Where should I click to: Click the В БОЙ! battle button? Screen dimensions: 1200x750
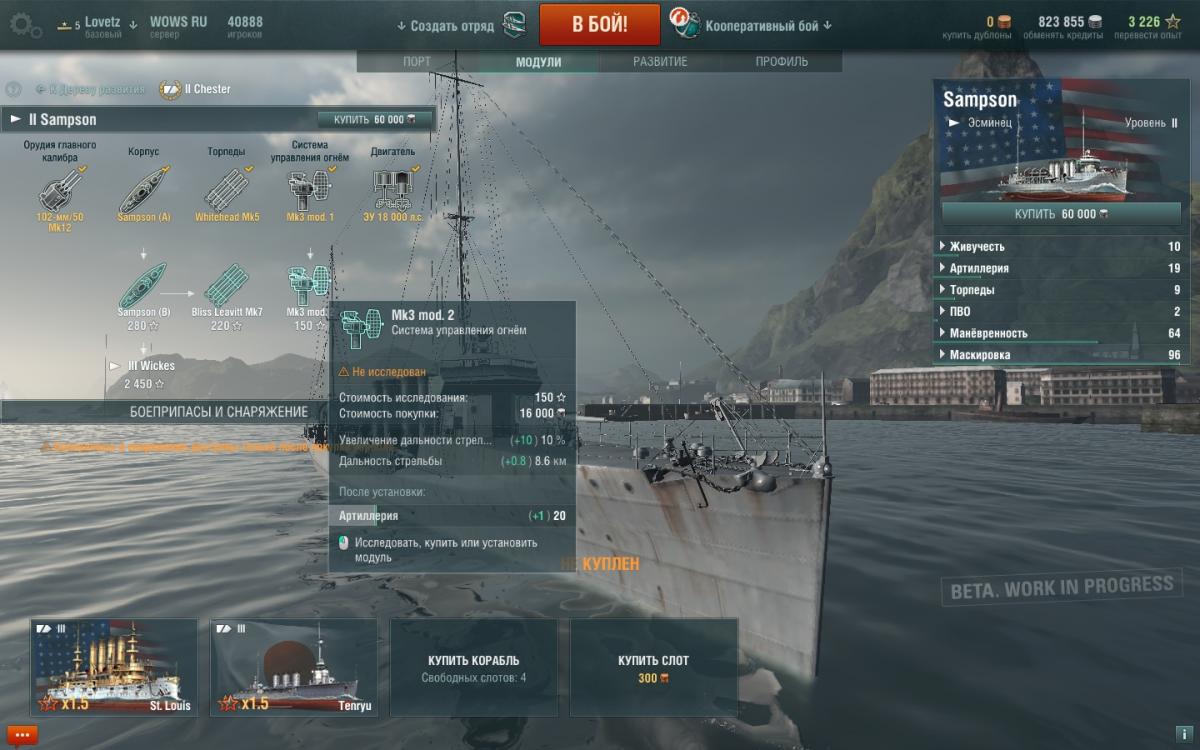coord(600,25)
